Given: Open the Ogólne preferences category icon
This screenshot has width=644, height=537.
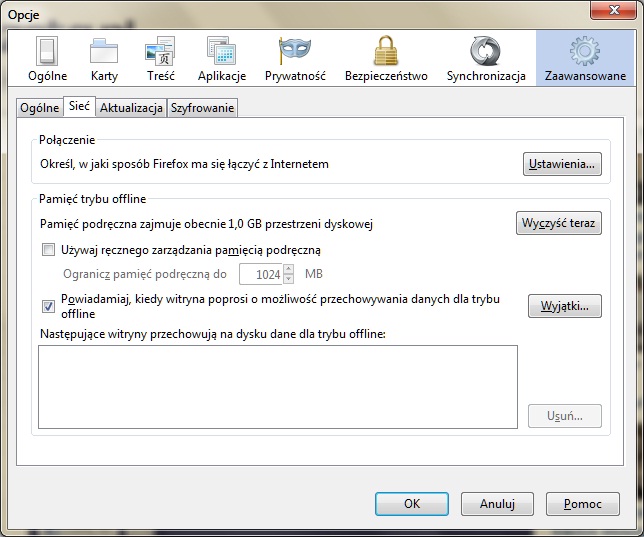Looking at the screenshot, I should click(x=47, y=58).
